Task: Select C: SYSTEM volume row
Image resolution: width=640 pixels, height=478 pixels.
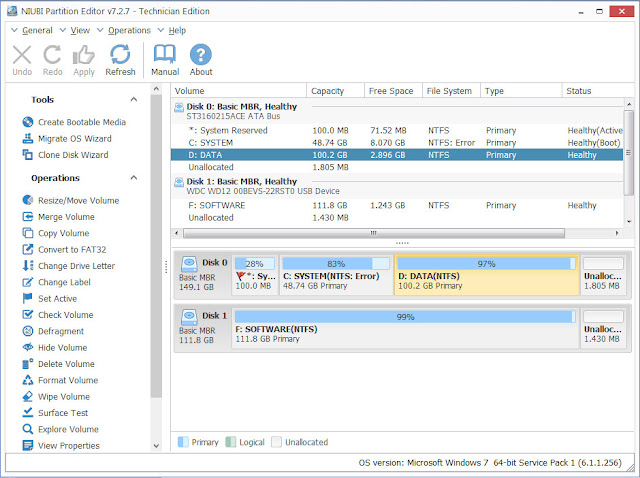Action: [397, 142]
